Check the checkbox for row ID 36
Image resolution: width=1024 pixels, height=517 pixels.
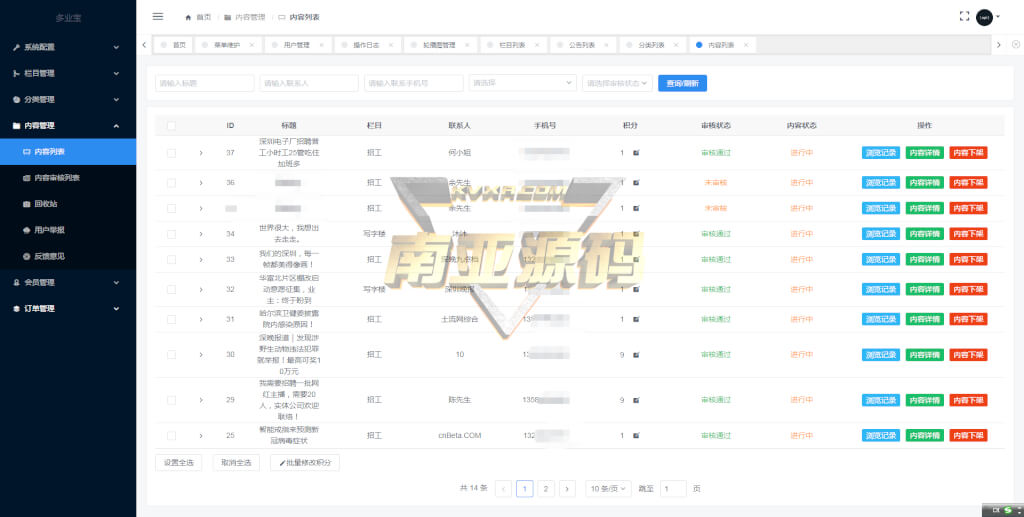click(171, 183)
